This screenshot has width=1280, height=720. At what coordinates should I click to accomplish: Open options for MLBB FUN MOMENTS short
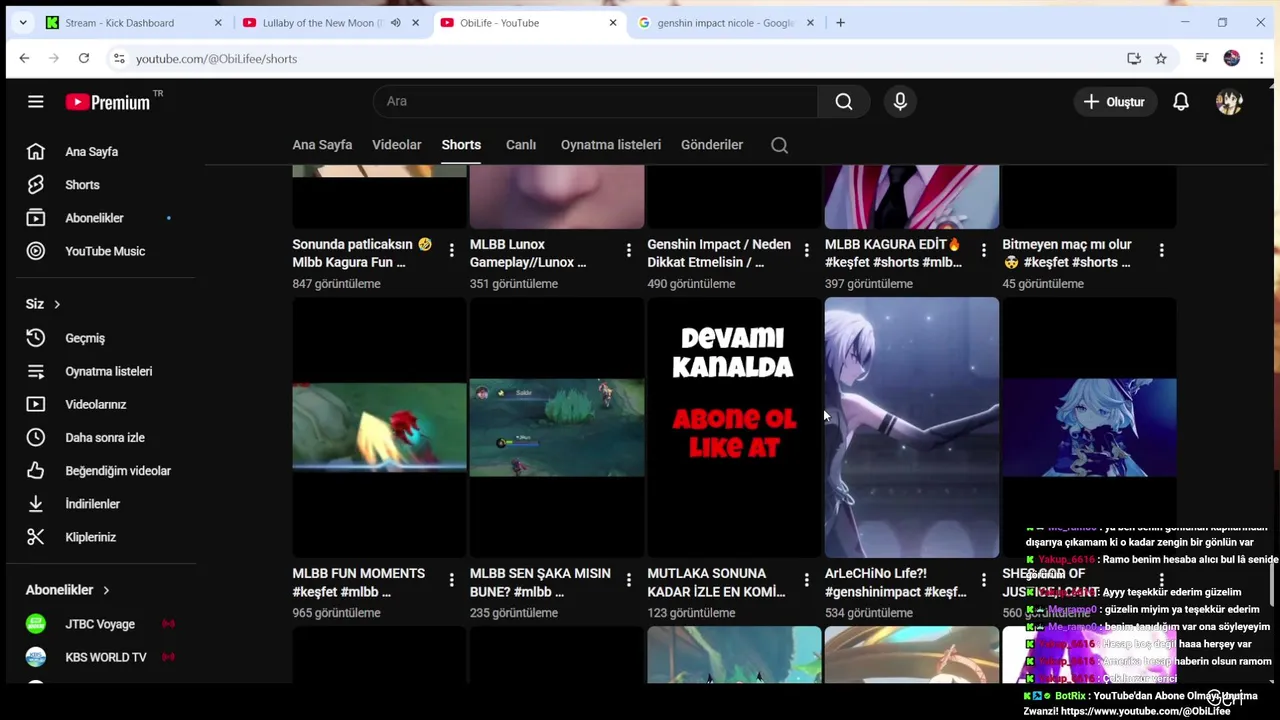click(x=451, y=579)
